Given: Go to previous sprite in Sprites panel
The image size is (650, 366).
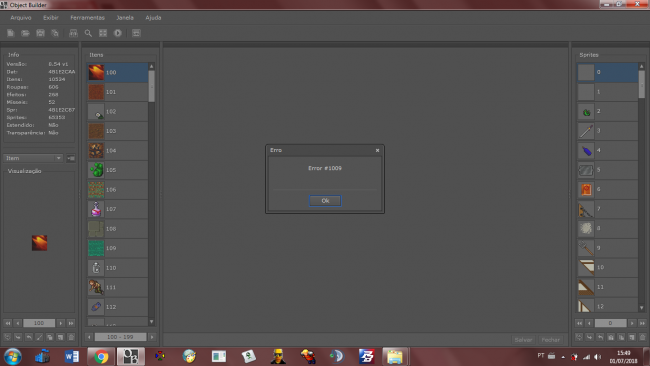Looking at the screenshot, I should click(589, 323).
